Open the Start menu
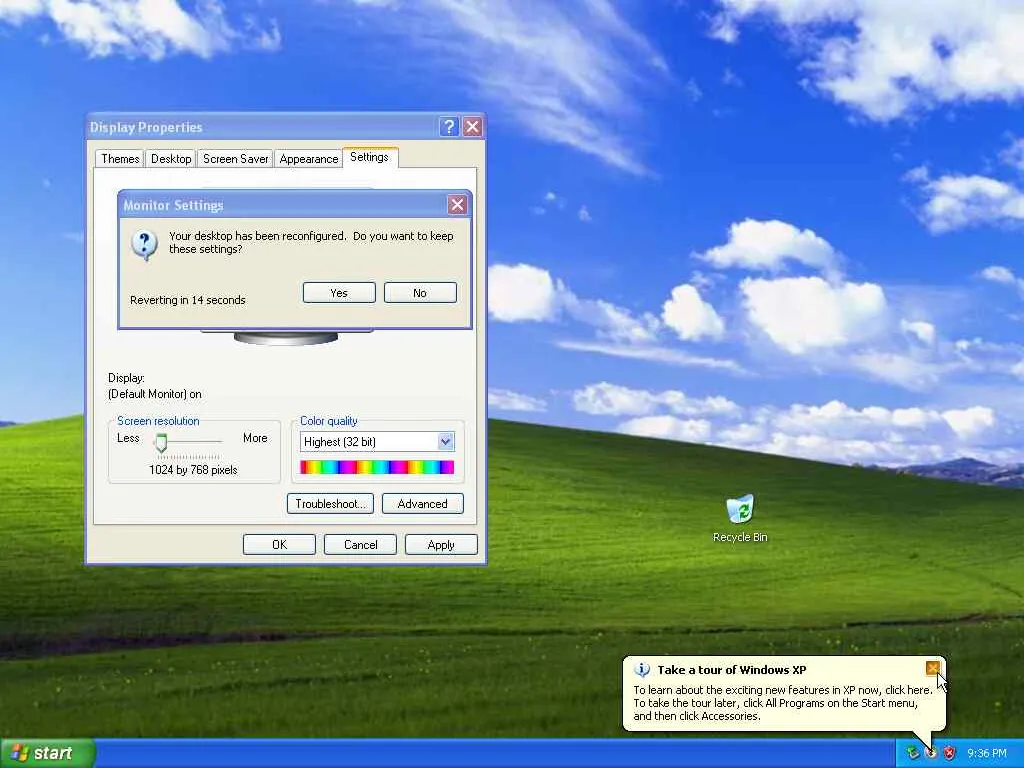Image resolution: width=1024 pixels, height=768 pixels. pos(46,753)
